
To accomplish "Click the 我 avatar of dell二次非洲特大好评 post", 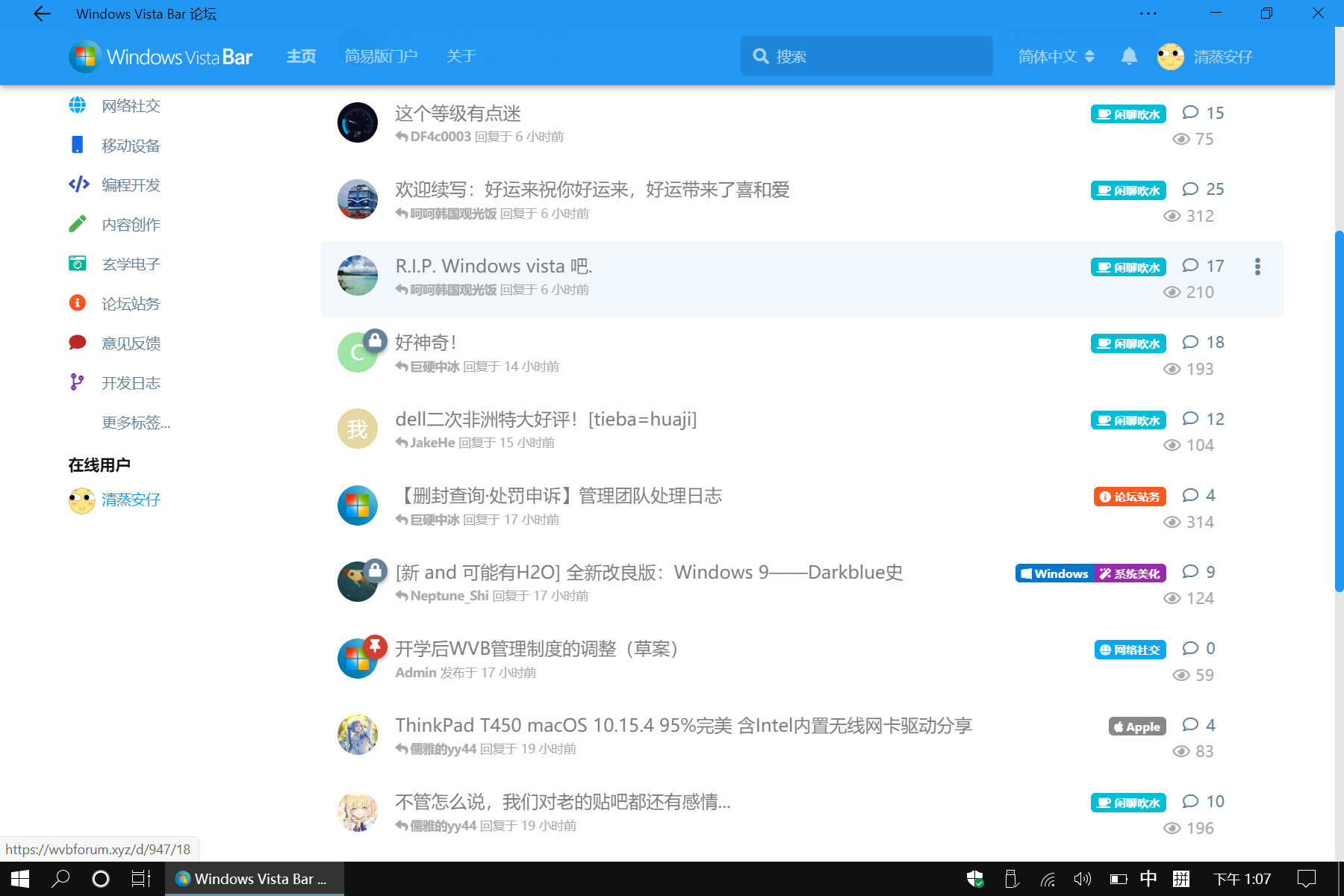I will coord(358,429).
